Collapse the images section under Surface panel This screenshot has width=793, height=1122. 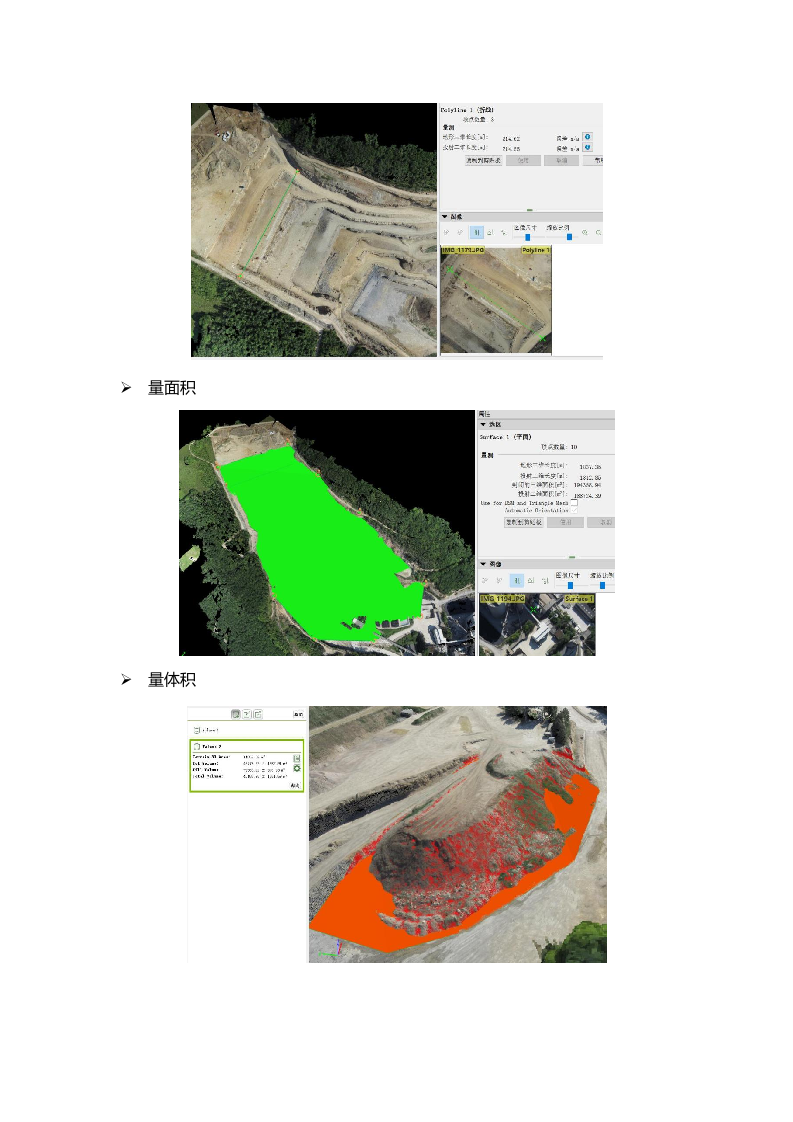(483, 564)
